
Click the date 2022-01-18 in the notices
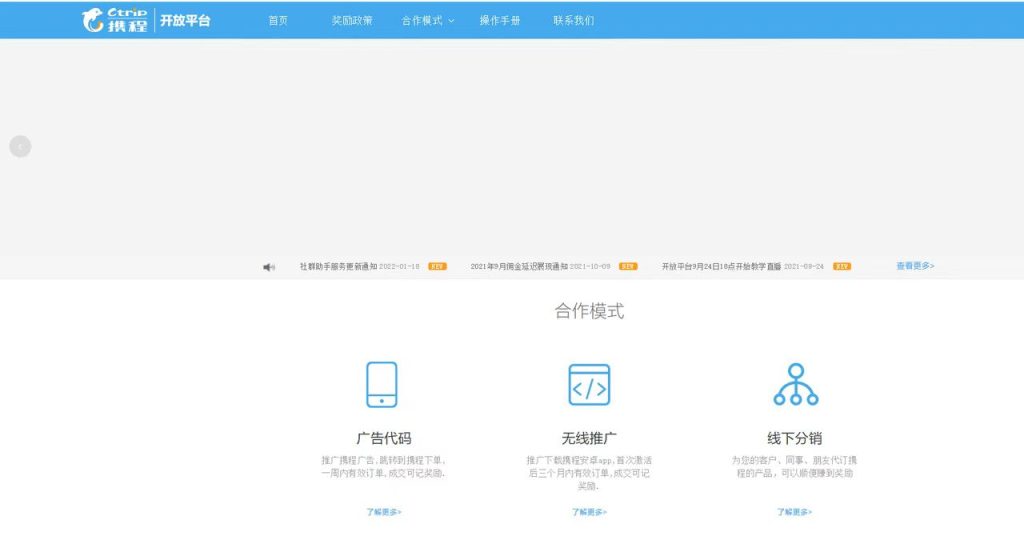[x=400, y=267]
